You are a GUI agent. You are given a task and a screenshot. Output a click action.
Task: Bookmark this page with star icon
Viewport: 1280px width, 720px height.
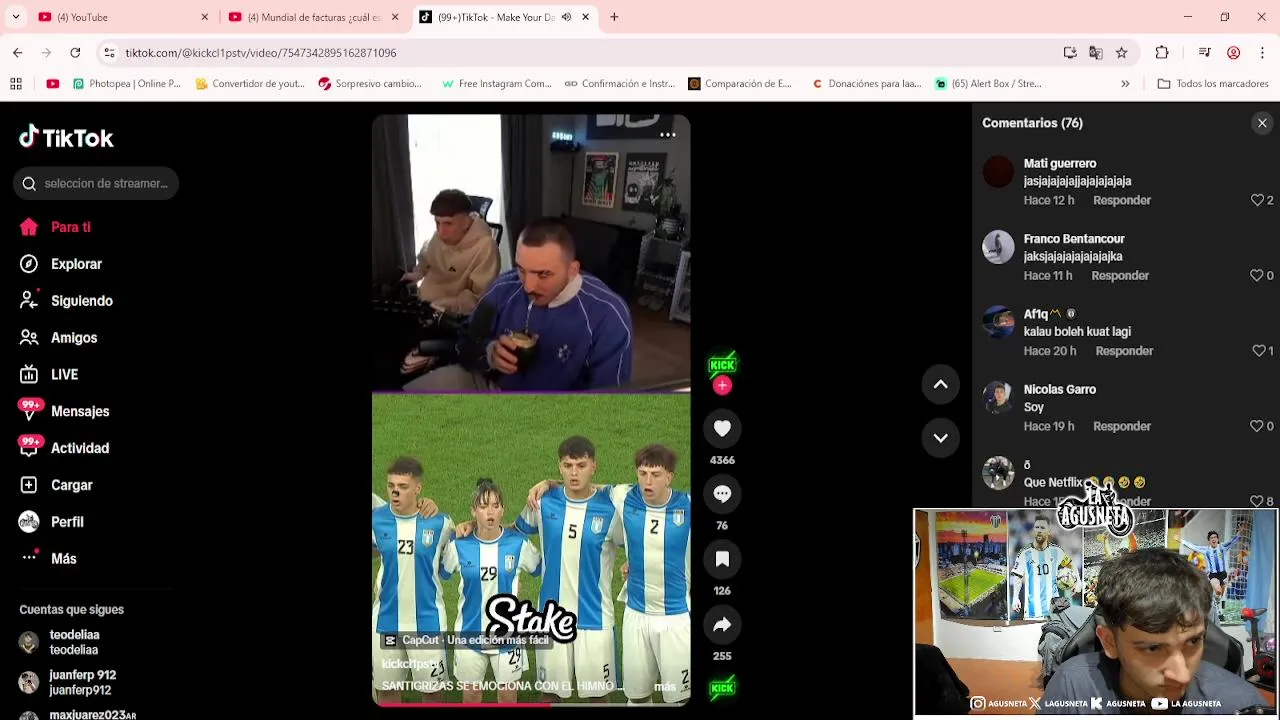pyautogui.click(x=1121, y=53)
